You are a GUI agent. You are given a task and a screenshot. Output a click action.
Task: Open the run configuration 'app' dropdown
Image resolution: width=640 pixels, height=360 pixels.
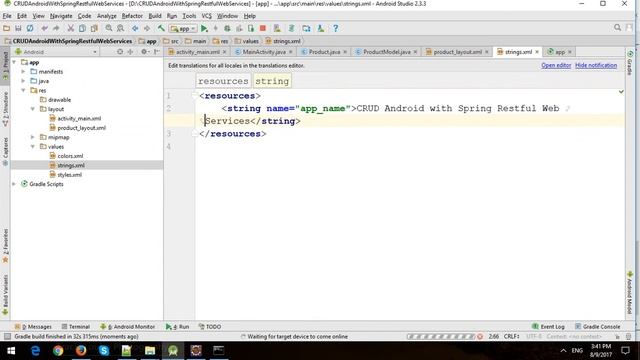(183, 29)
